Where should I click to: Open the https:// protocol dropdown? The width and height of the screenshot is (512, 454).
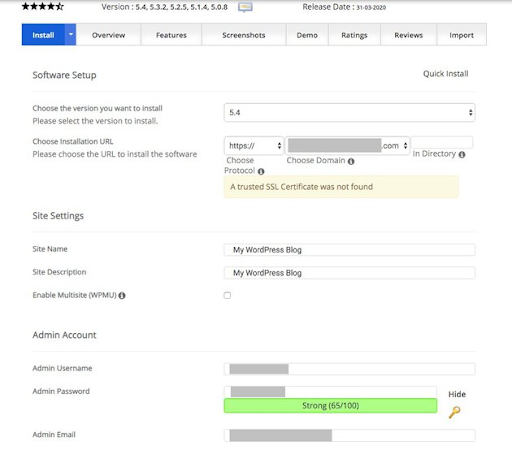254,146
